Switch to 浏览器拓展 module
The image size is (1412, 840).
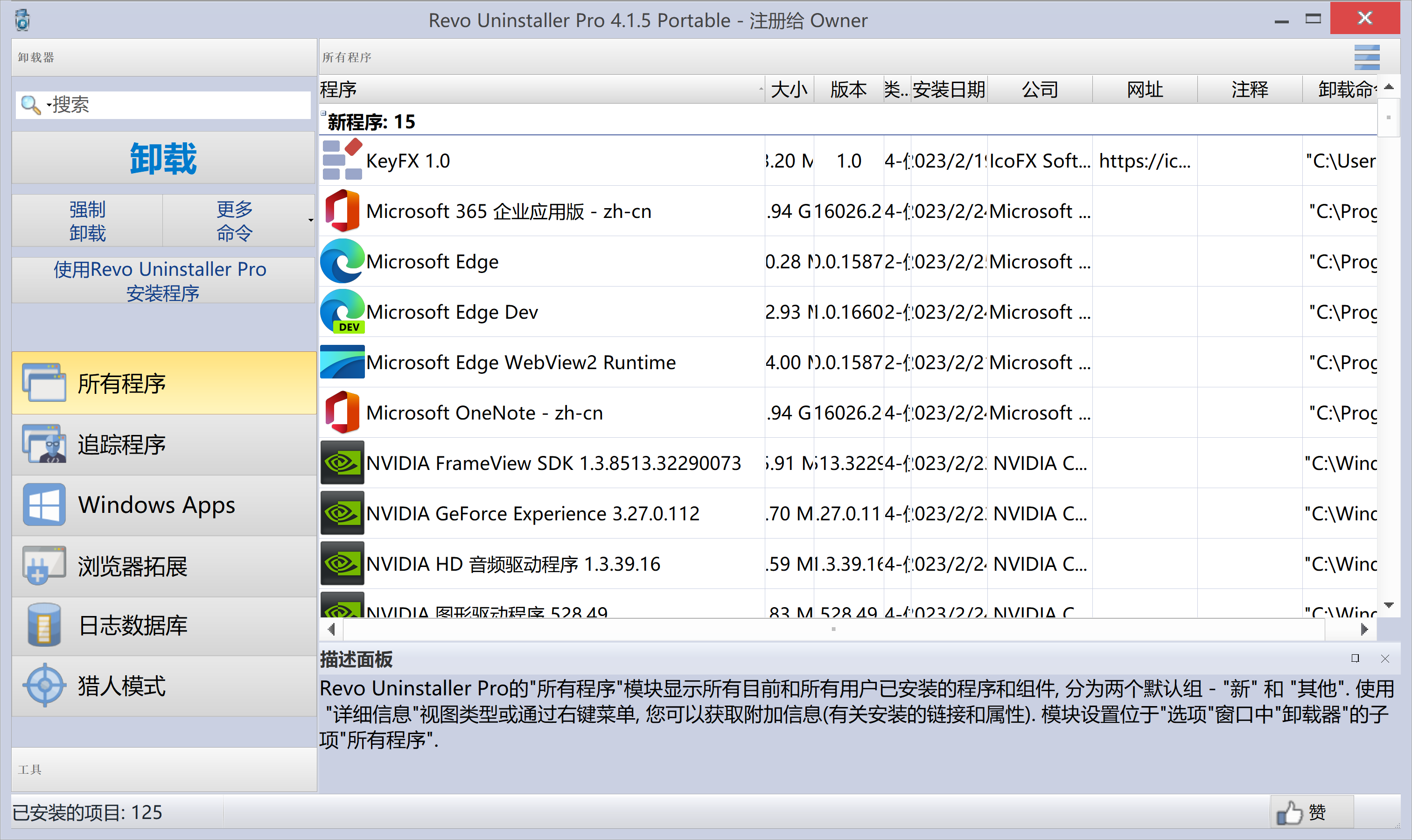click(x=164, y=566)
